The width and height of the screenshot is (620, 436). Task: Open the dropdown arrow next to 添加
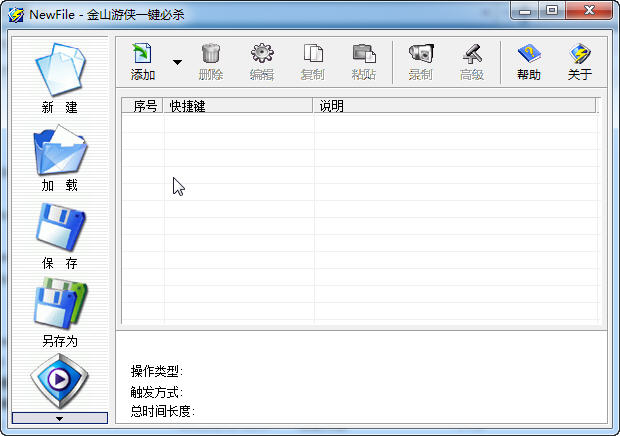[x=178, y=62]
